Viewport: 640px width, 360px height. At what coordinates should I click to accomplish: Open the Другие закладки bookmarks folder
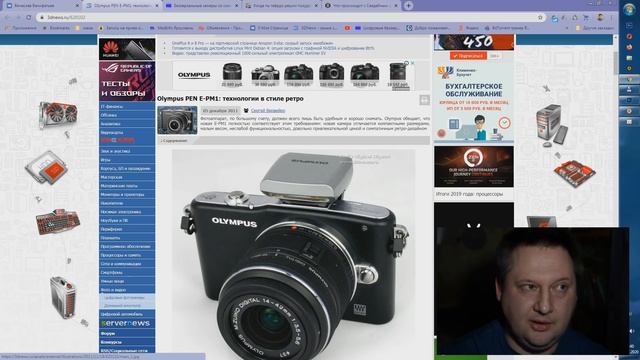(594, 28)
